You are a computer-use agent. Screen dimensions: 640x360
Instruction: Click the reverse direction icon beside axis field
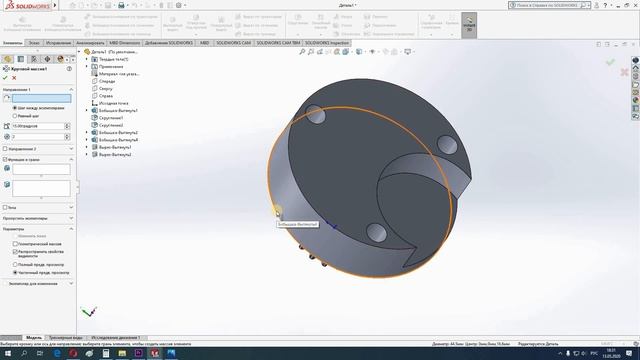click(7, 98)
